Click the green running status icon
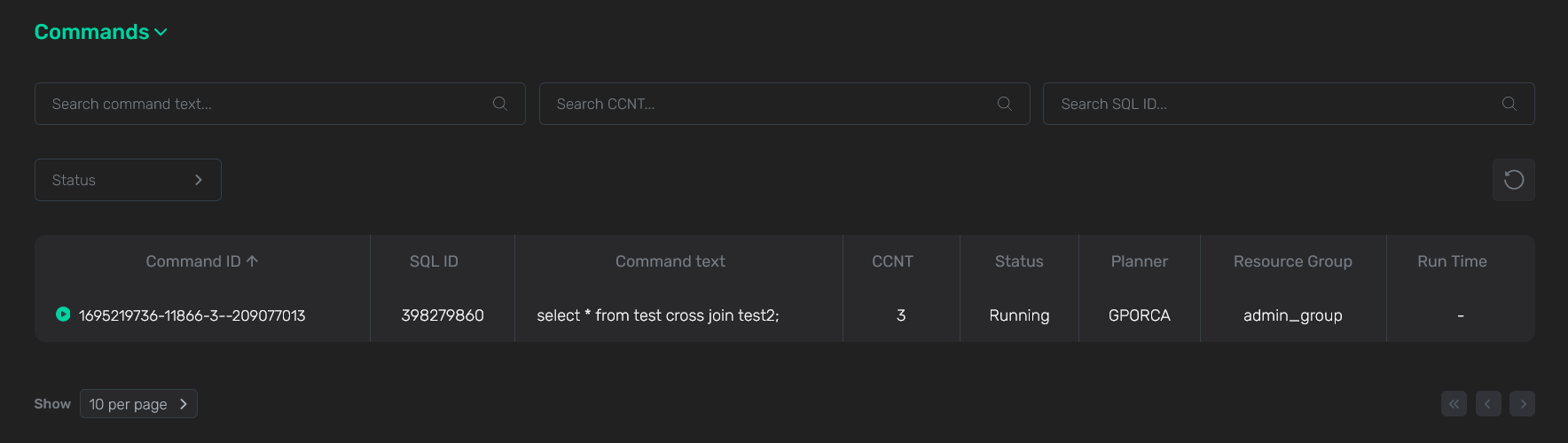1568x443 pixels. coord(63,314)
